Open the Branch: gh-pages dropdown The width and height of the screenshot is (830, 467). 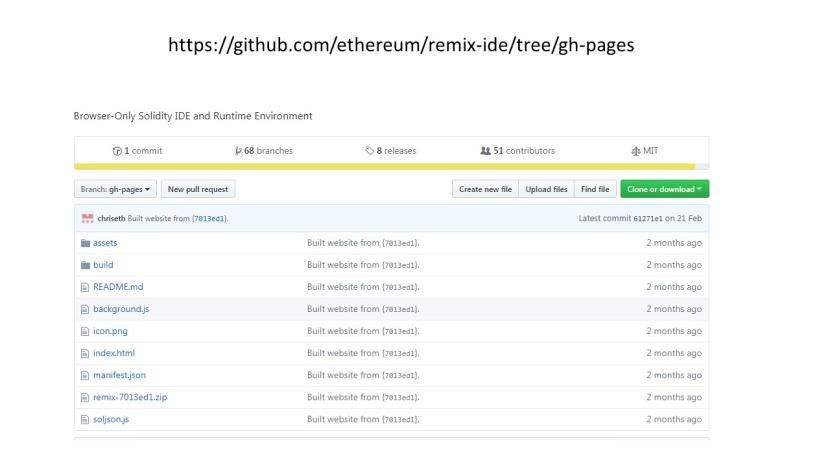click(116, 189)
